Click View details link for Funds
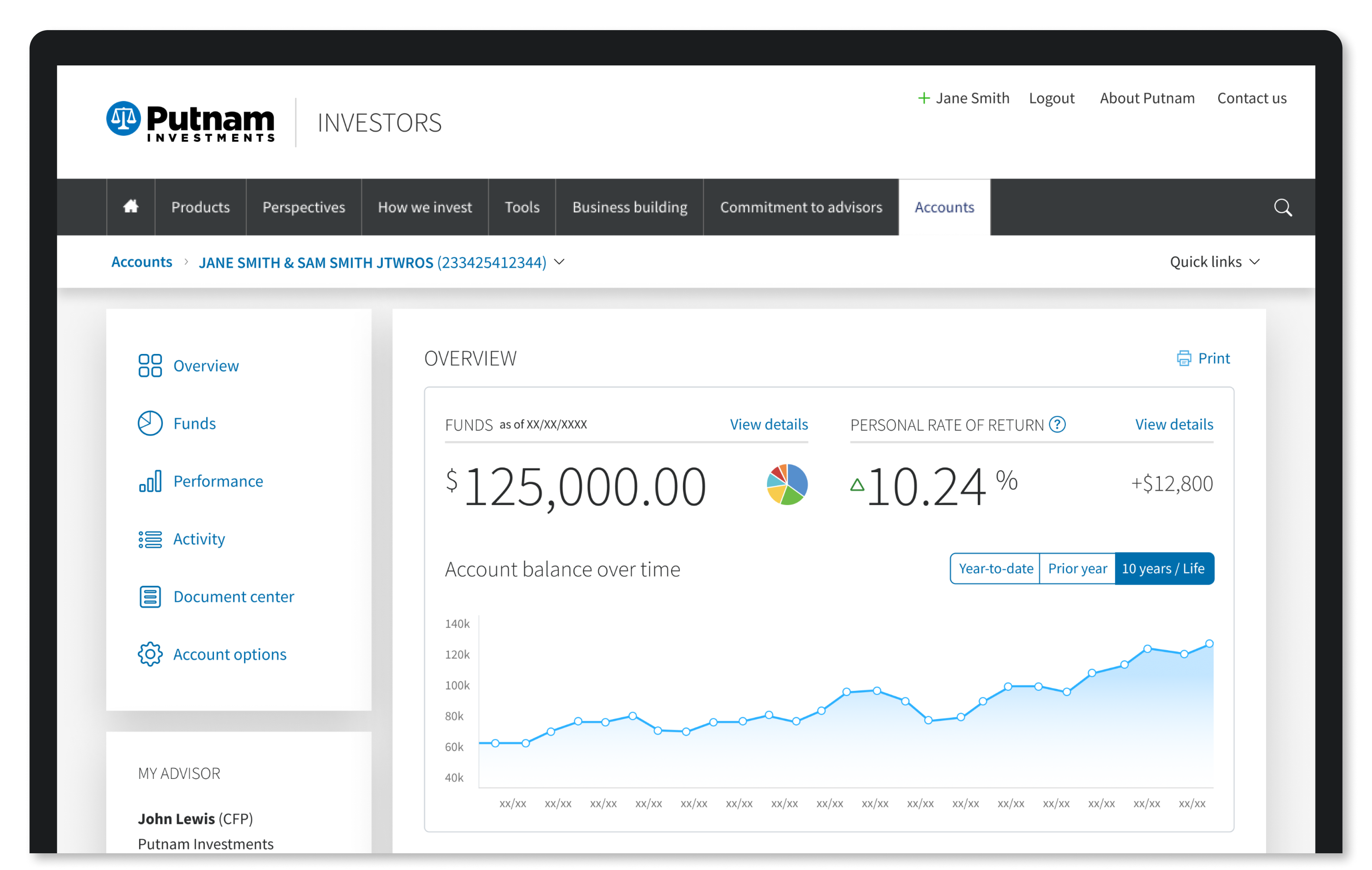This screenshot has height=870, width=1372. pos(768,424)
